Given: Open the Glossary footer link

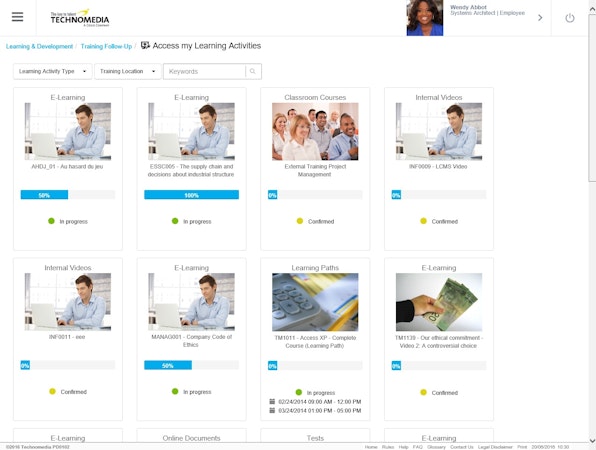Looking at the screenshot, I should coord(436,447).
